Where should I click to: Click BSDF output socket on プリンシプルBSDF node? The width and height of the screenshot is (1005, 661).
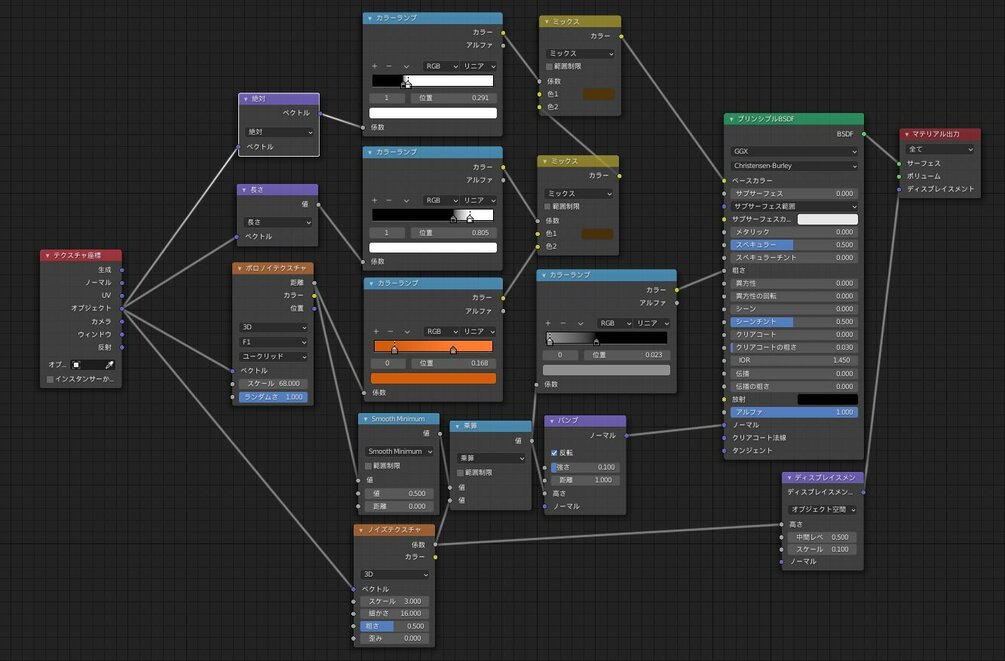click(864, 134)
